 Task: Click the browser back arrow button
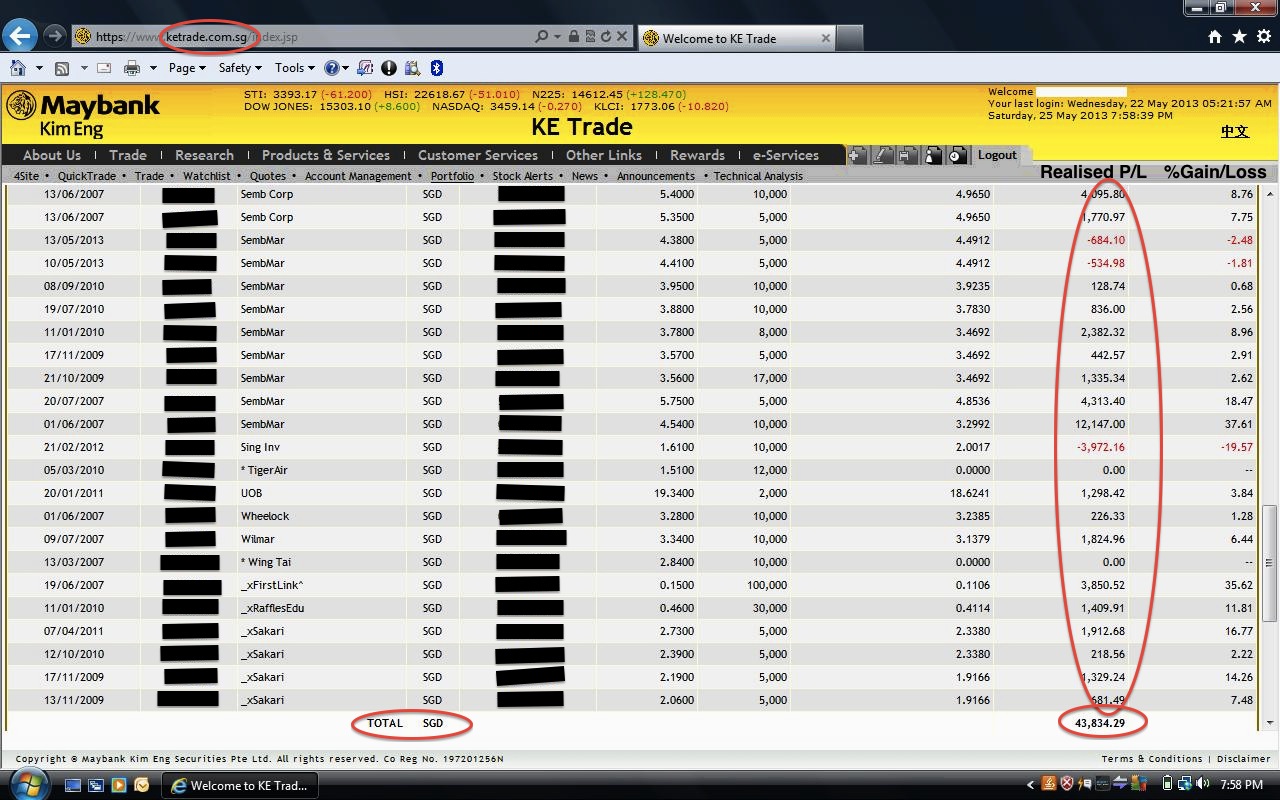(19, 37)
